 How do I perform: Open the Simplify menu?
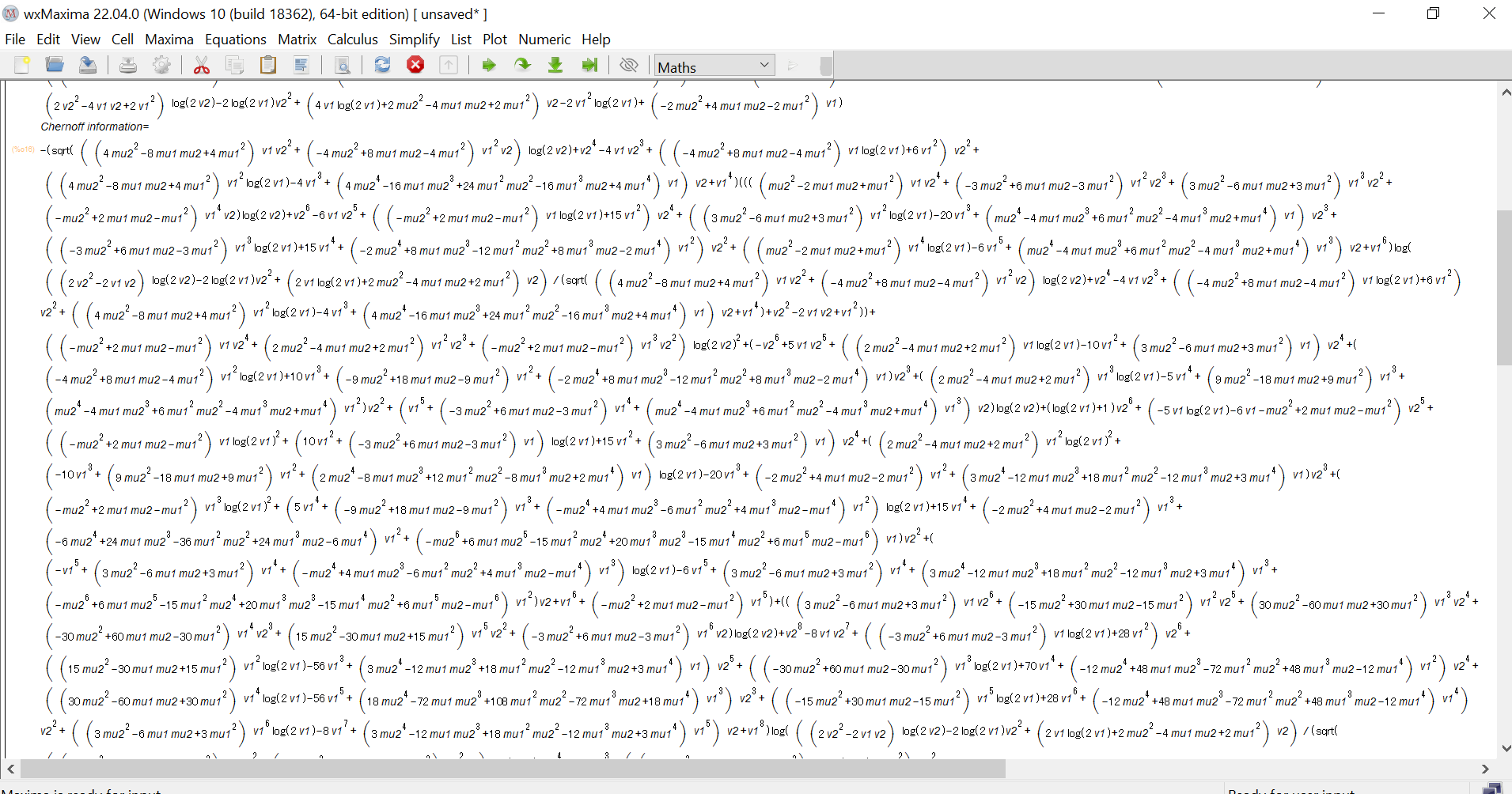415,40
